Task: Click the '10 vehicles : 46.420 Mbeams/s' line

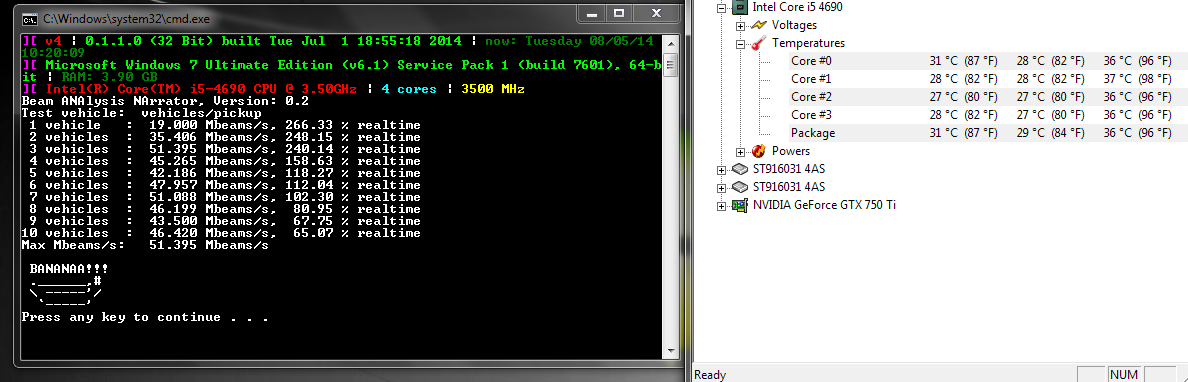Action: (221, 233)
